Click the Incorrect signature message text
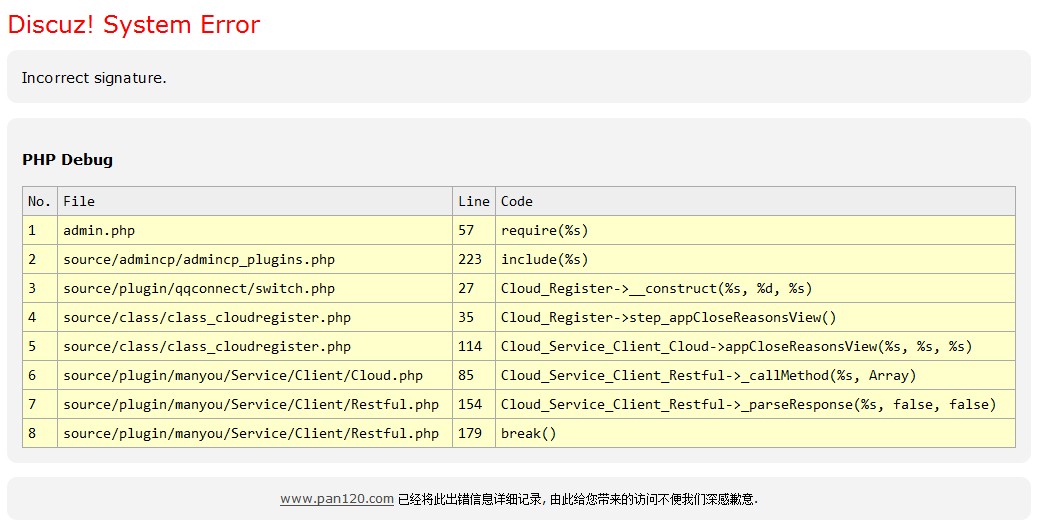This screenshot has height=531, width=1051. click(x=94, y=78)
